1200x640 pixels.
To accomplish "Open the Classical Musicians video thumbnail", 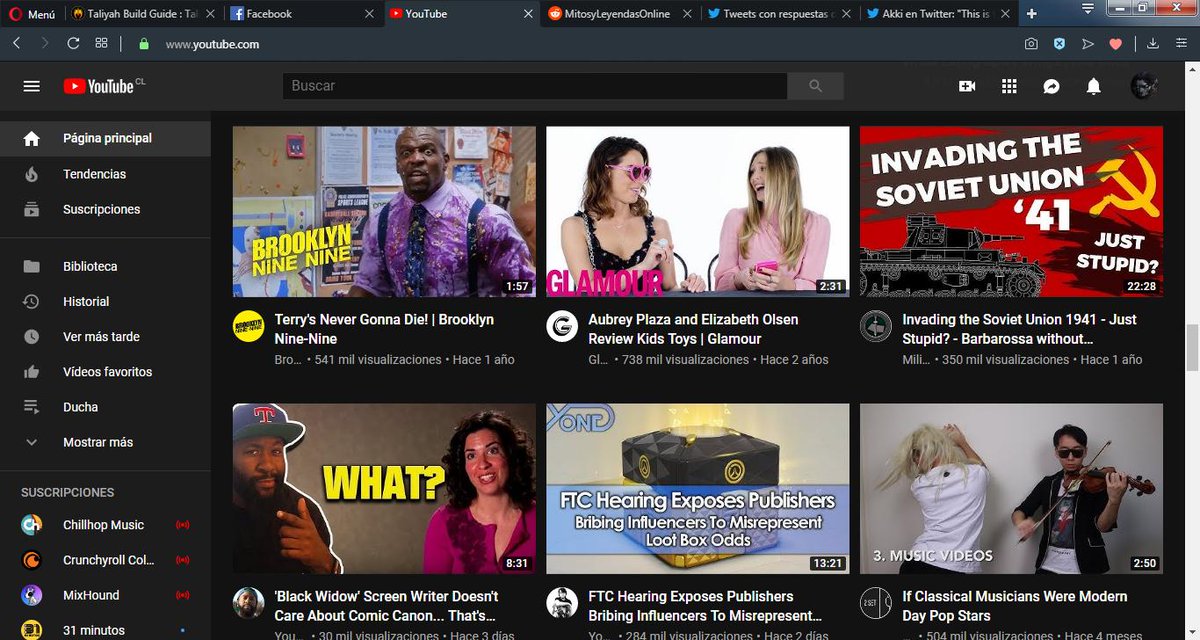I will 1012,489.
